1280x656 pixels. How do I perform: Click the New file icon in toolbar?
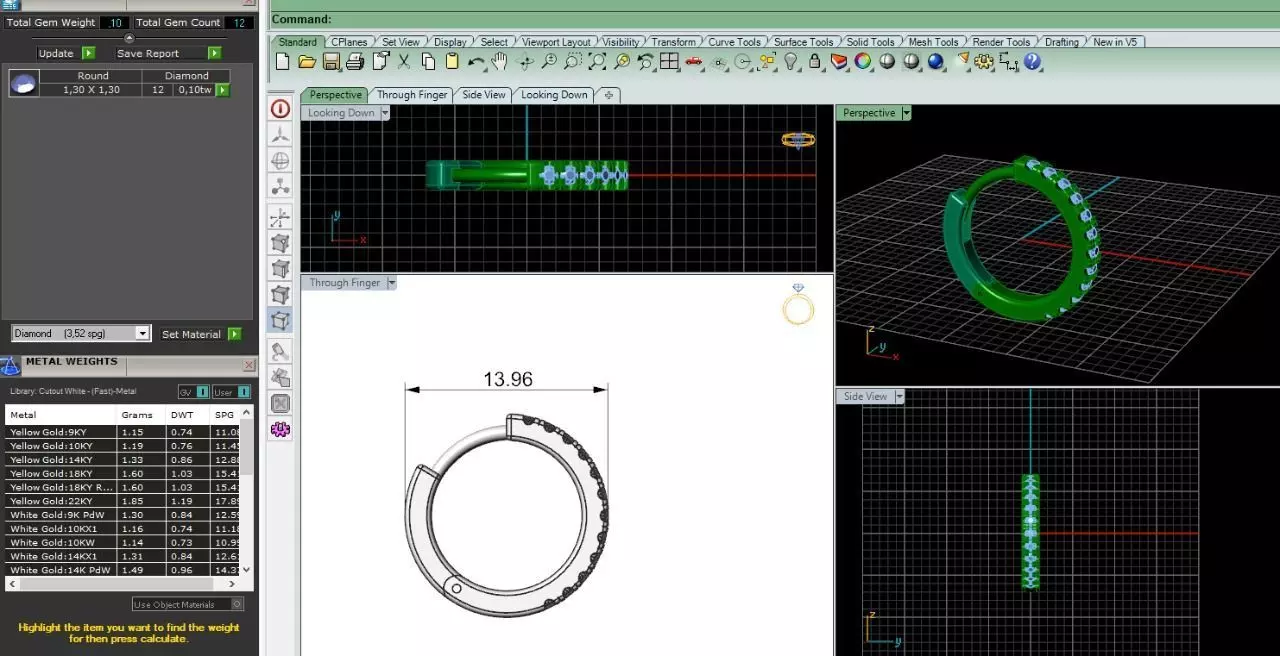pos(282,62)
